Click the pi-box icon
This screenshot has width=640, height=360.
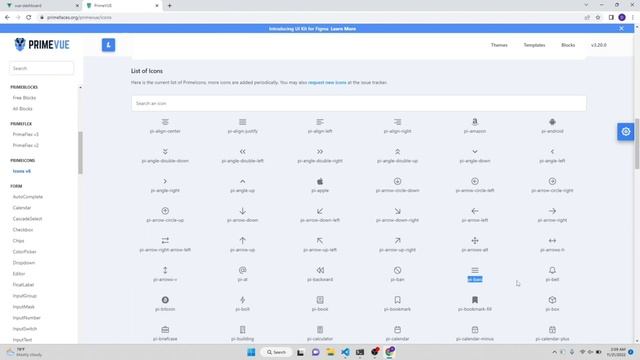pyautogui.click(x=552, y=300)
